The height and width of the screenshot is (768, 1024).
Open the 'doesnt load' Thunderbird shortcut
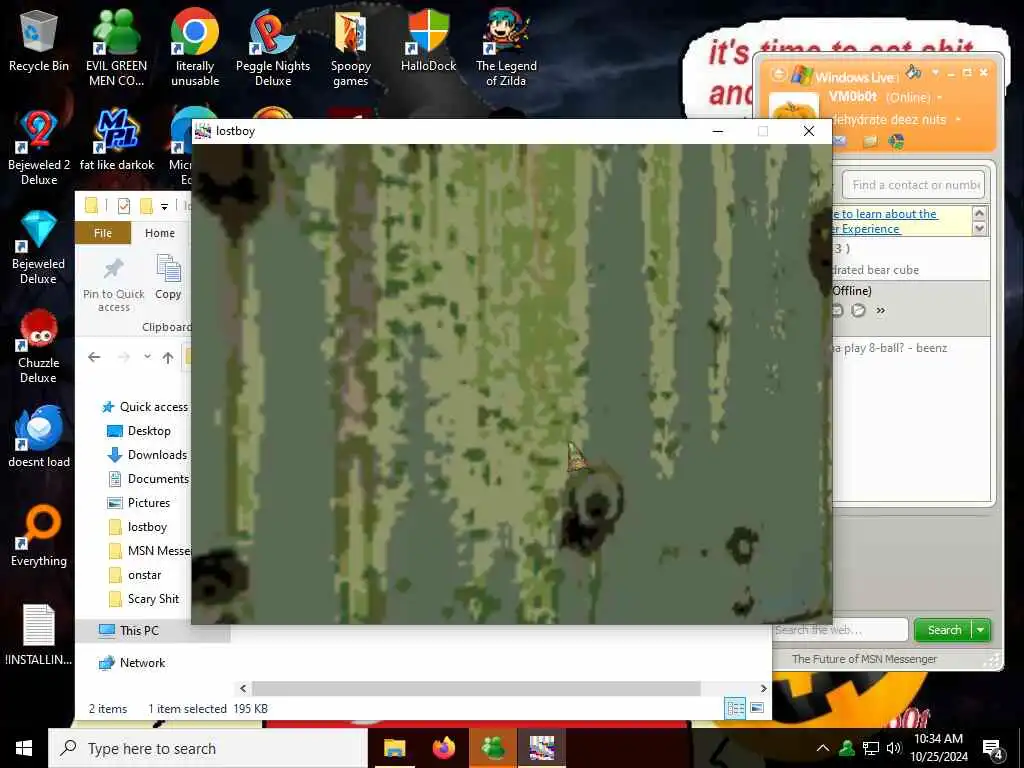tap(39, 437)
